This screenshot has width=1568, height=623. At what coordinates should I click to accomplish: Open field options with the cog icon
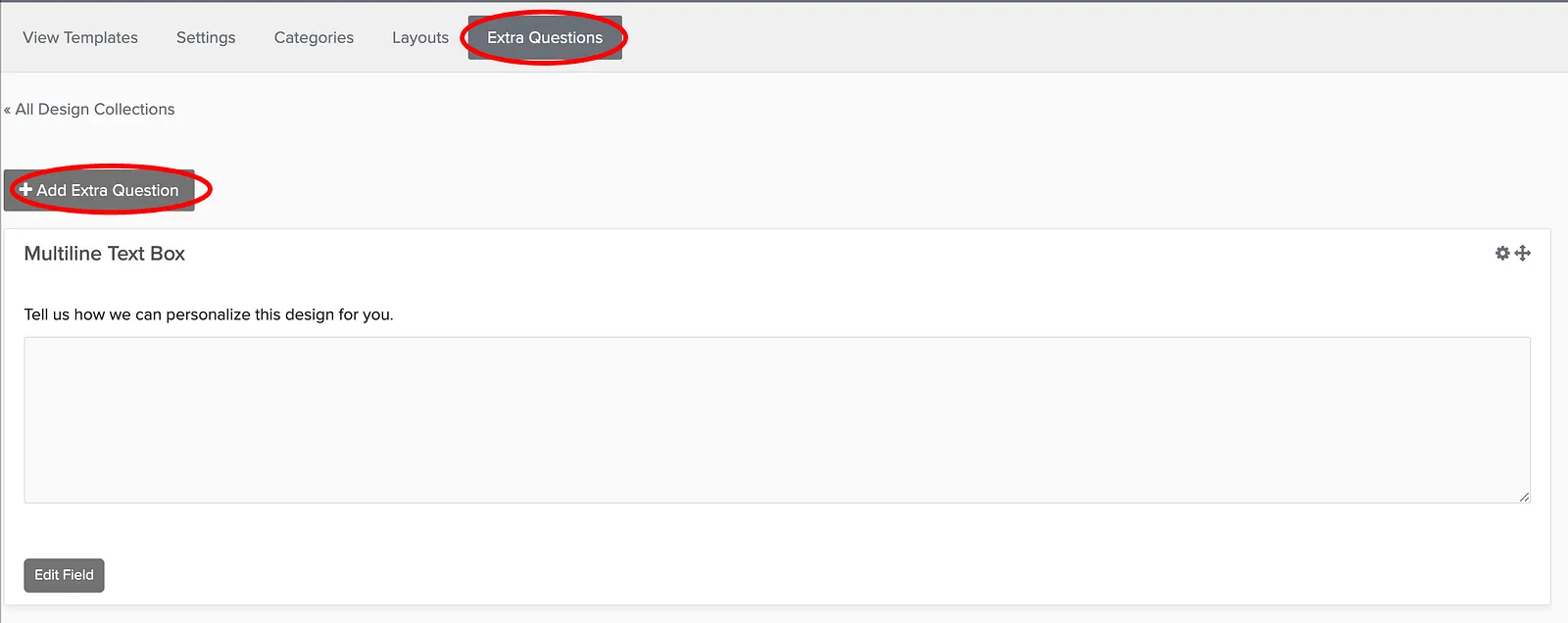(1502, 253)
